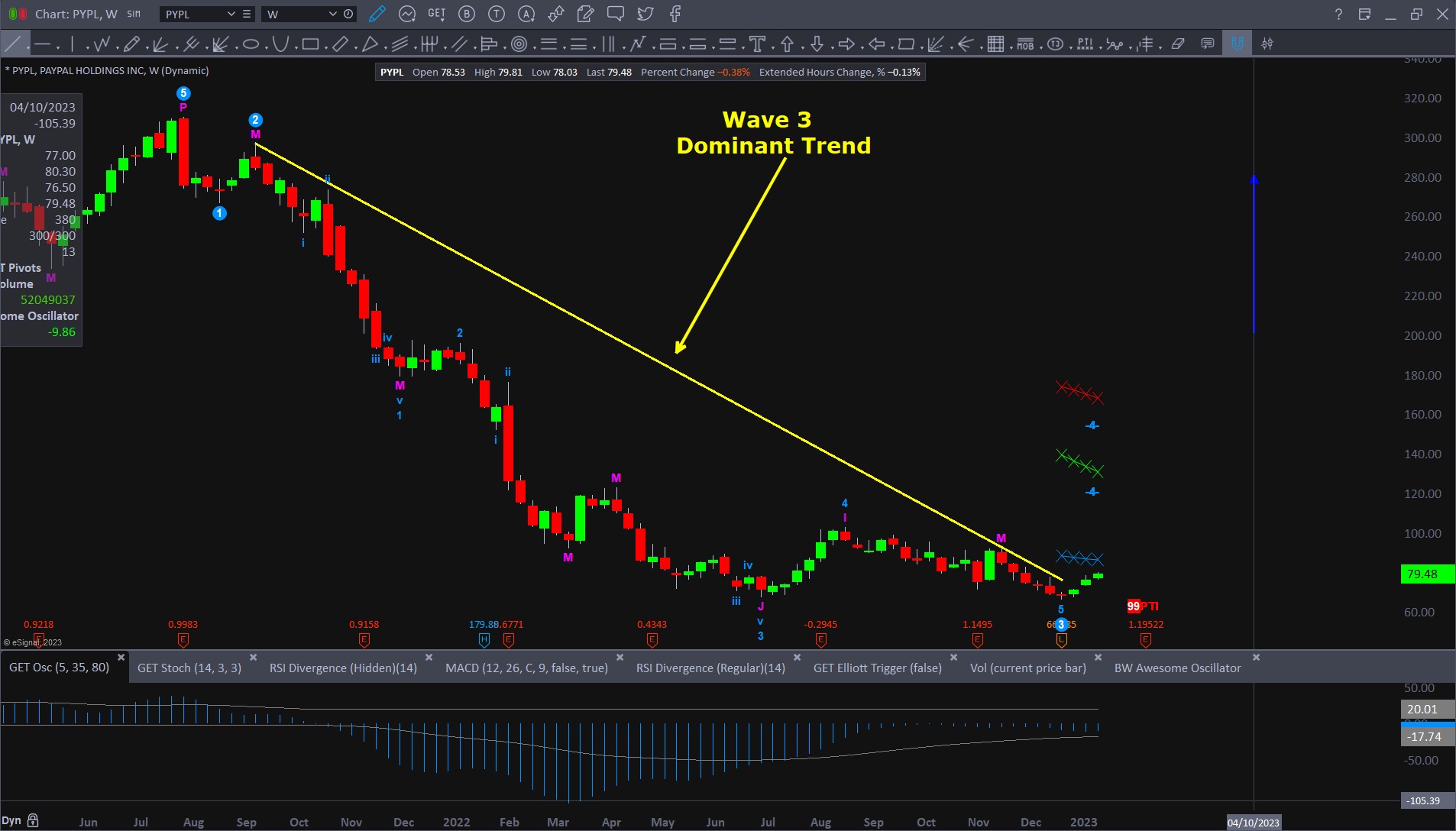The image size is (1456, 831).
Task: Select the Fibonacci circles tool
Action: point(519,44)
